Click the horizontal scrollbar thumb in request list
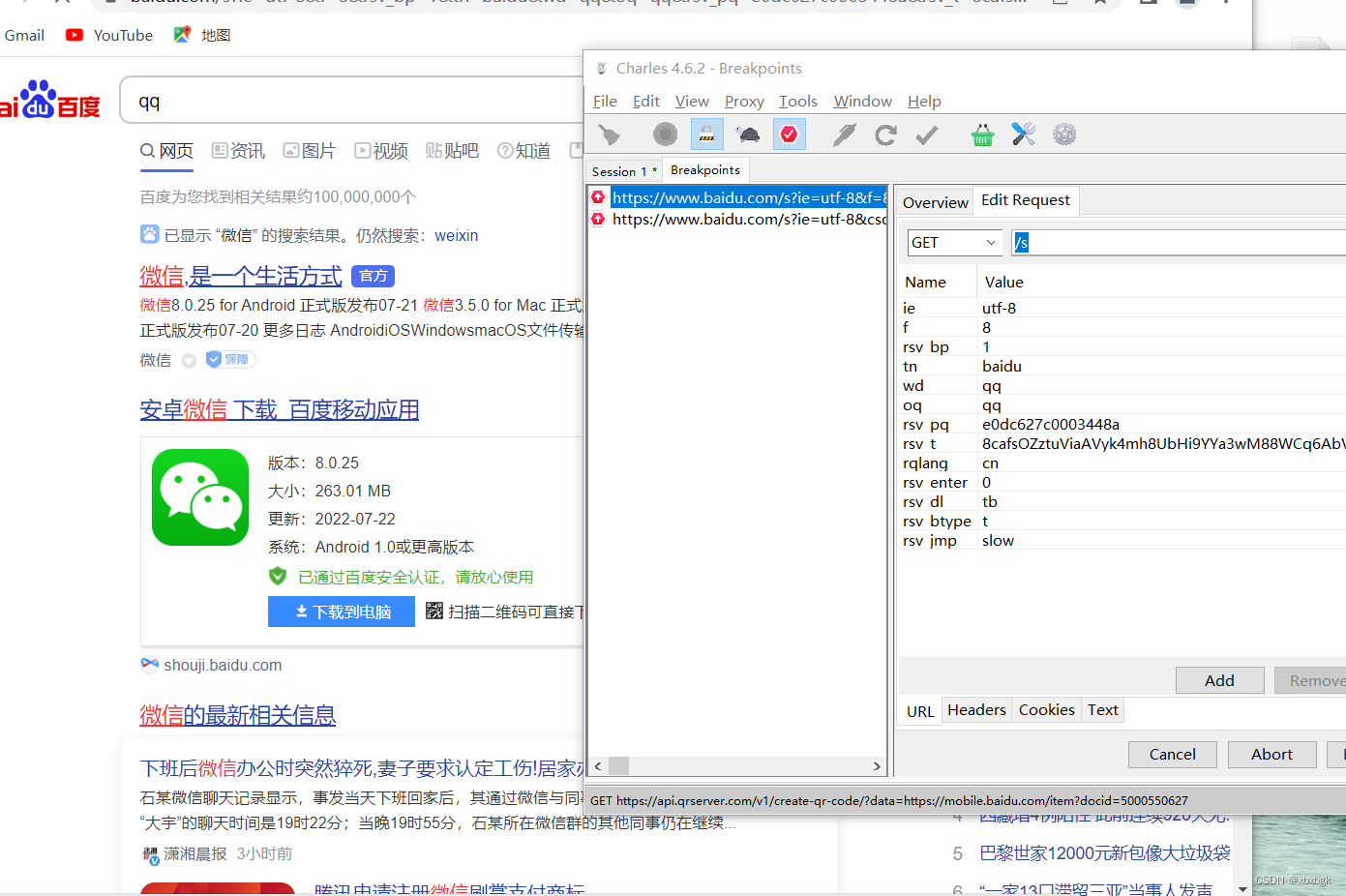This screenshot has height=896, width=1346. click(x=618, y=766)
